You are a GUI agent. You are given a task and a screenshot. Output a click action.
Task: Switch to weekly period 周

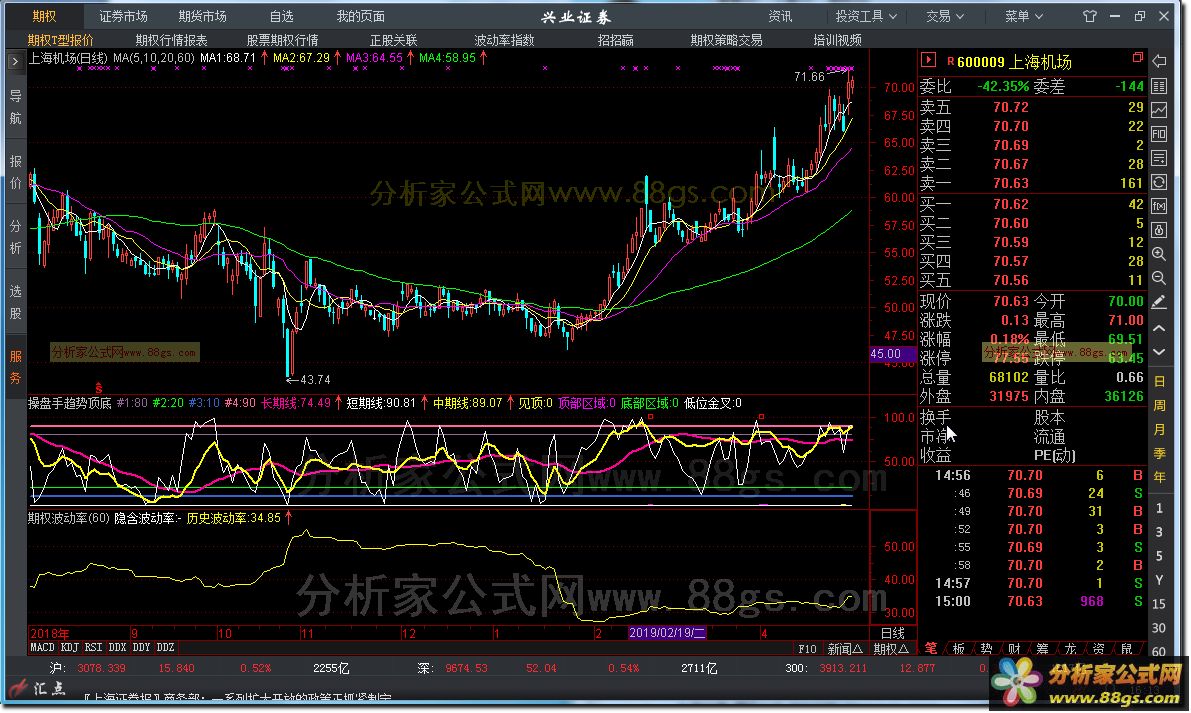click(x=1159, y=405)
